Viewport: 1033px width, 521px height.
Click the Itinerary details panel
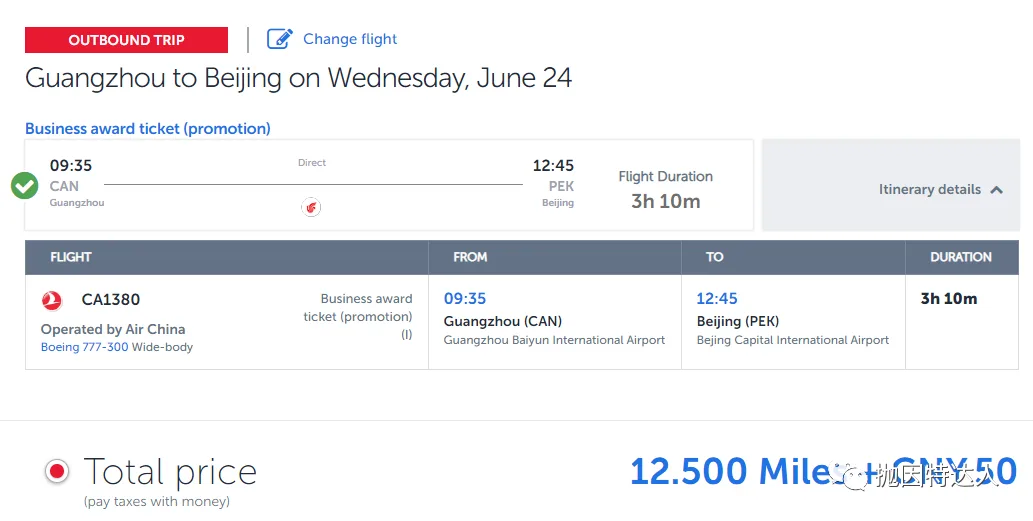point(891,185)
